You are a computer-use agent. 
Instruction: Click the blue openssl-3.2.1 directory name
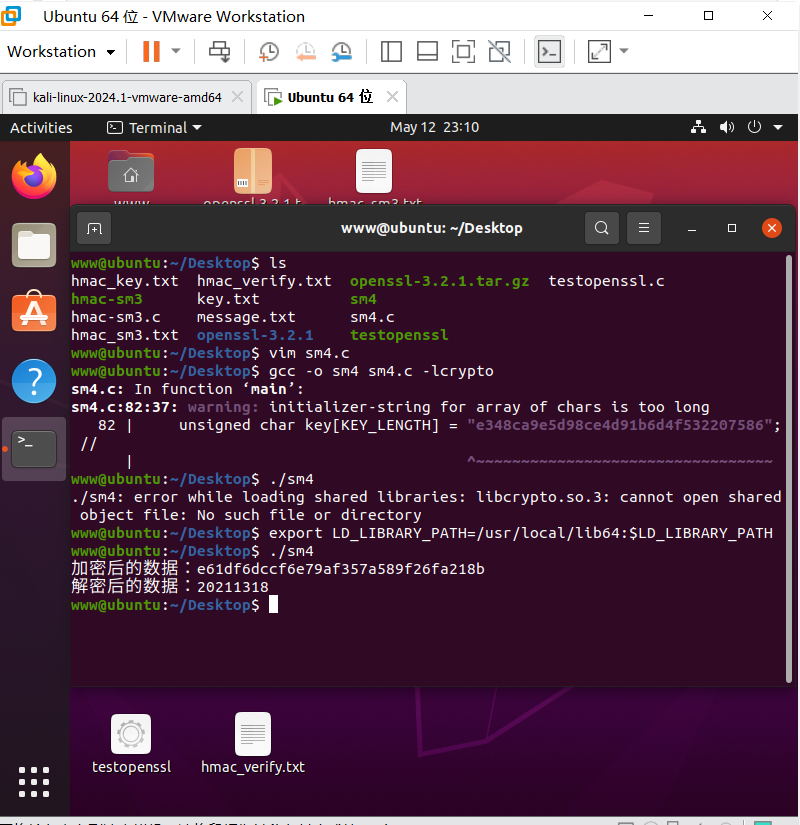[x=255, y=335]
